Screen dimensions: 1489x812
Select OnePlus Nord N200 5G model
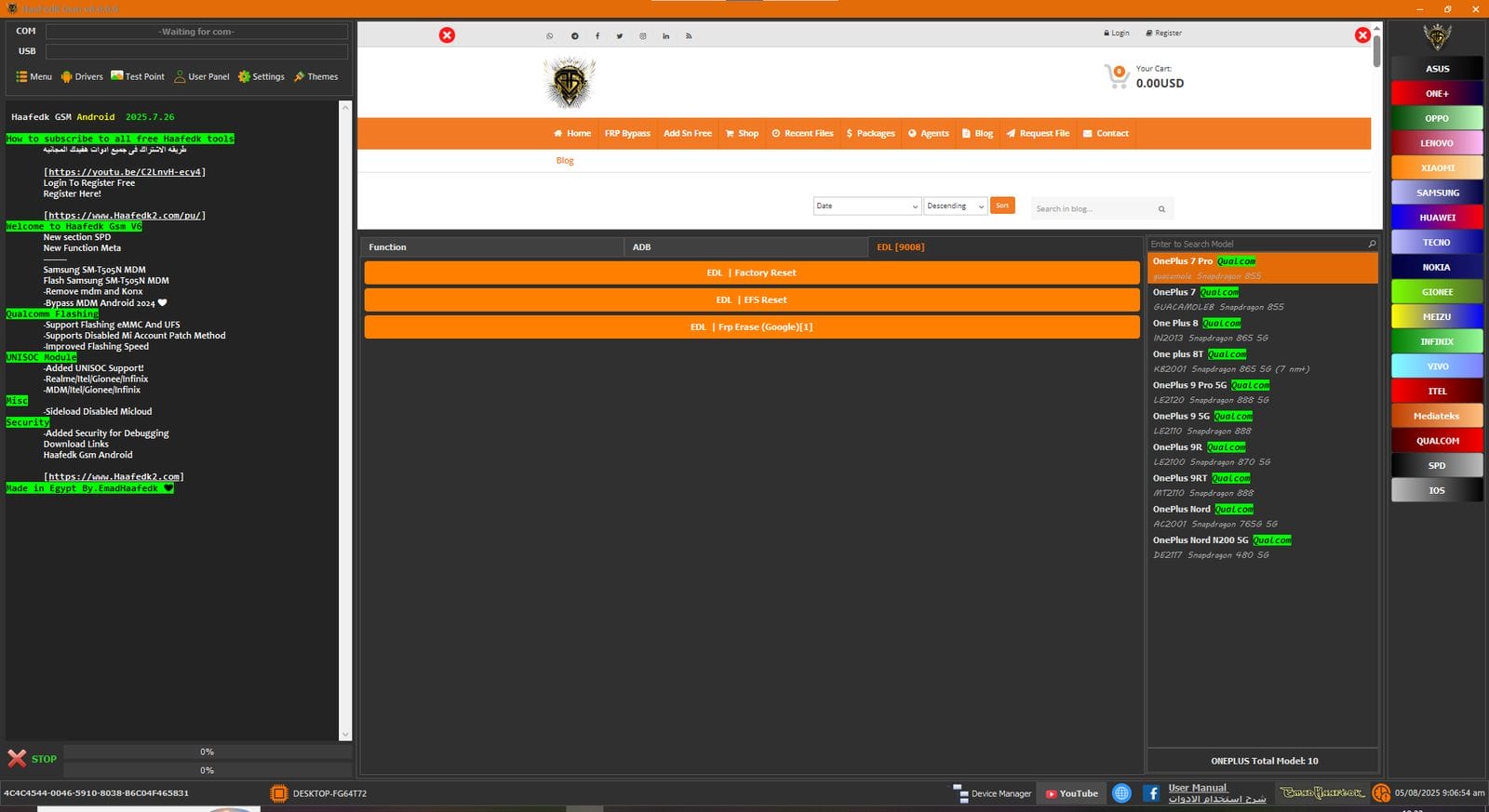point(1263,547)
